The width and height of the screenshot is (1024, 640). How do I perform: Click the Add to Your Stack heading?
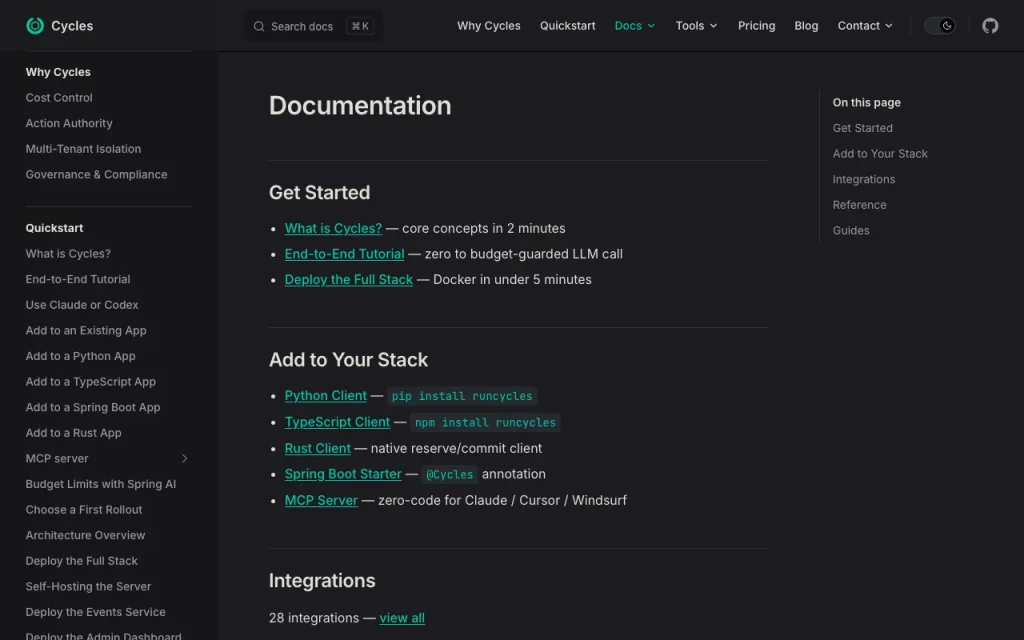tap(348, 360)
